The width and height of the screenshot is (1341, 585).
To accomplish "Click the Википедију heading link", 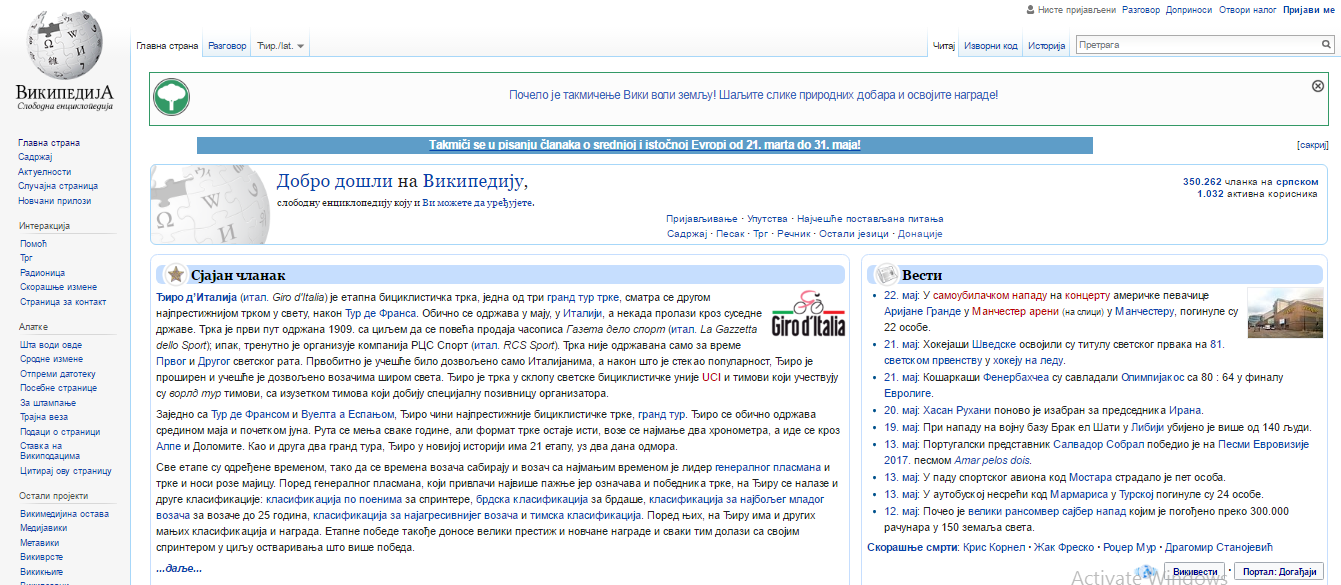I will pyautogui.click(x=474, y=181).
